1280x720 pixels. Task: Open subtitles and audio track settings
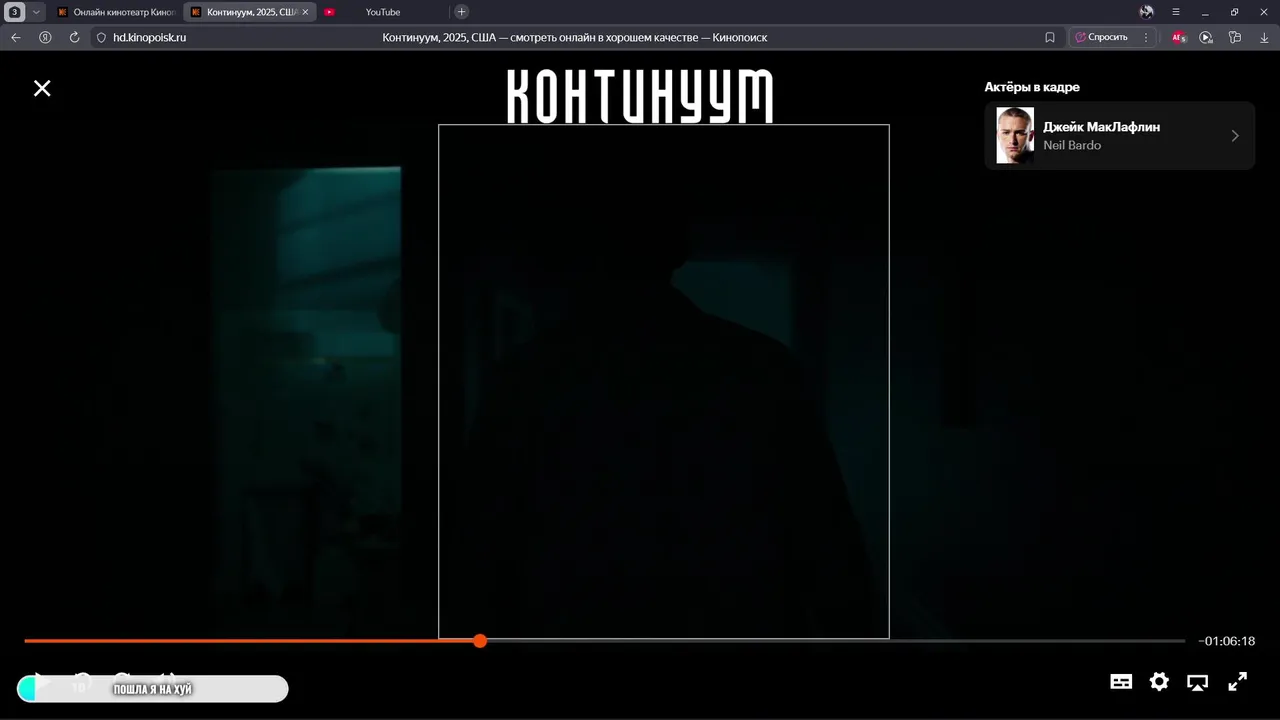pyautogui.click(x=1121, y=682)
